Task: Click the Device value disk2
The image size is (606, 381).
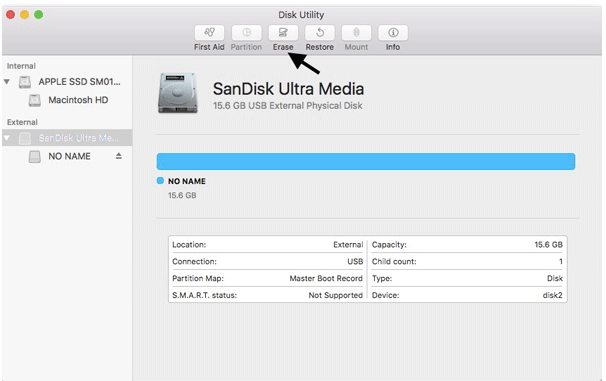Action: [x=552, y=295]
